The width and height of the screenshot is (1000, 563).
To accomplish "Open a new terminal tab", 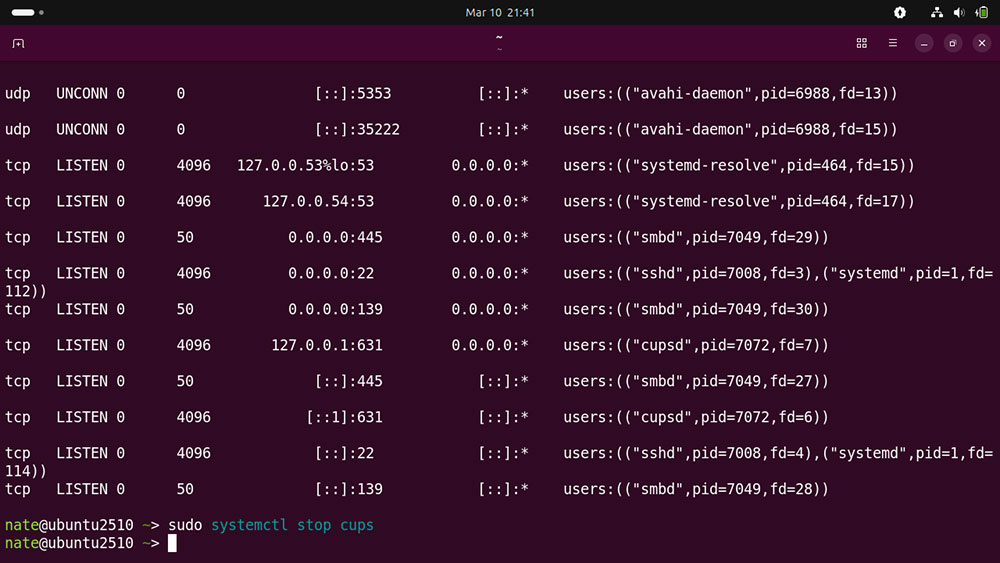I will pyautogui.click(x=18, y=43).
